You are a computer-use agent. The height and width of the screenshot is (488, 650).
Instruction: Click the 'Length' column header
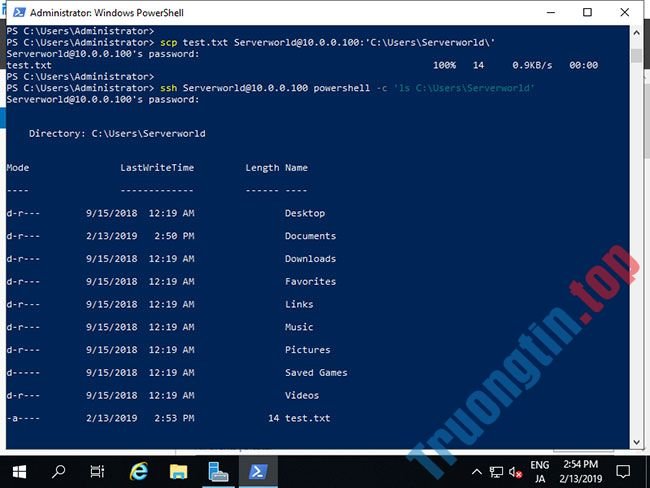click(x=262, y=168)
